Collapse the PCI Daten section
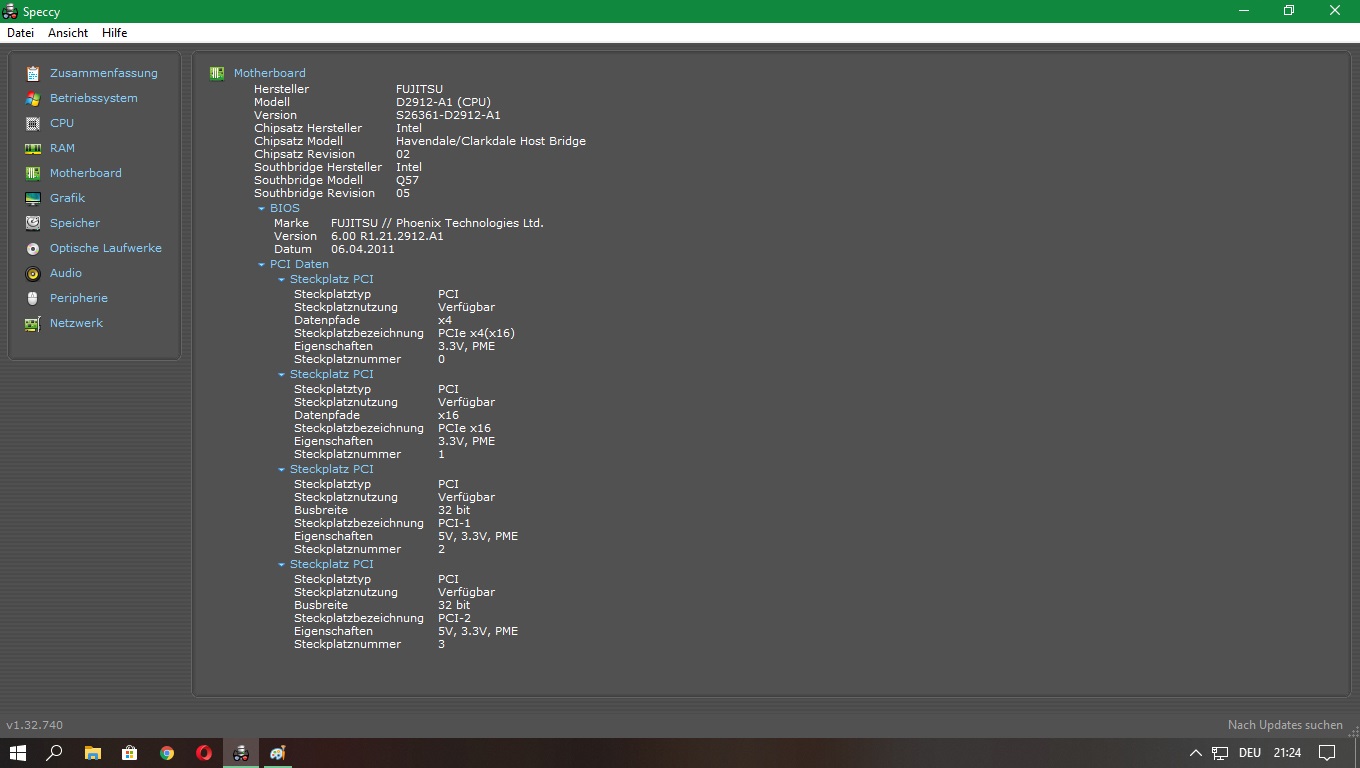Image resolution: width=1360 pixels, height=768 pixels. pos(261,265)
